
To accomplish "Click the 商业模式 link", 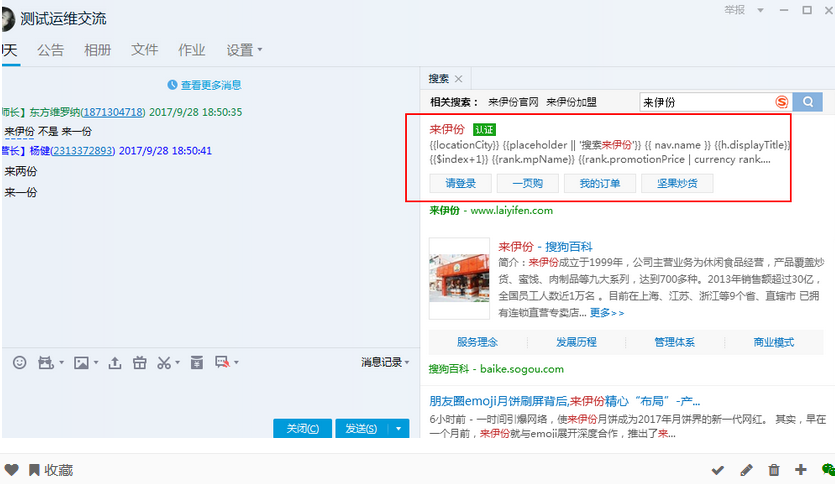I will tap(773, 342).
